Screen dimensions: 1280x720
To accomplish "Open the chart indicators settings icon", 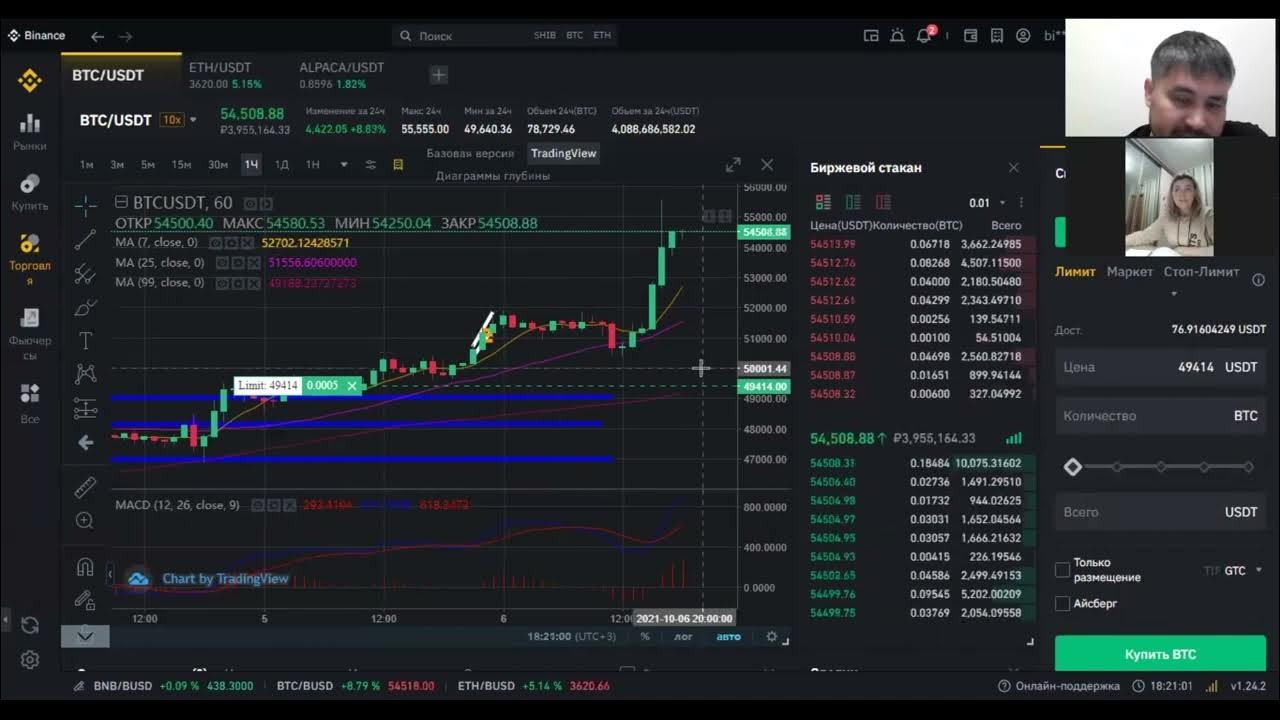I will click(x=371, y=164).
